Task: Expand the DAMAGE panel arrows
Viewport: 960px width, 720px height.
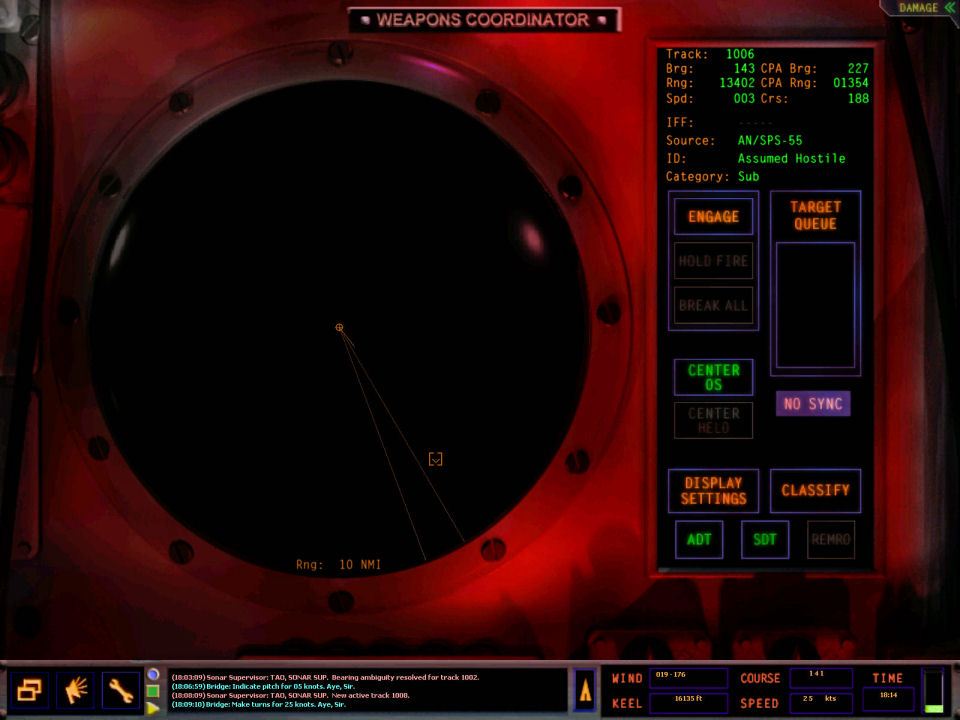Action: [x=949, y=8]
